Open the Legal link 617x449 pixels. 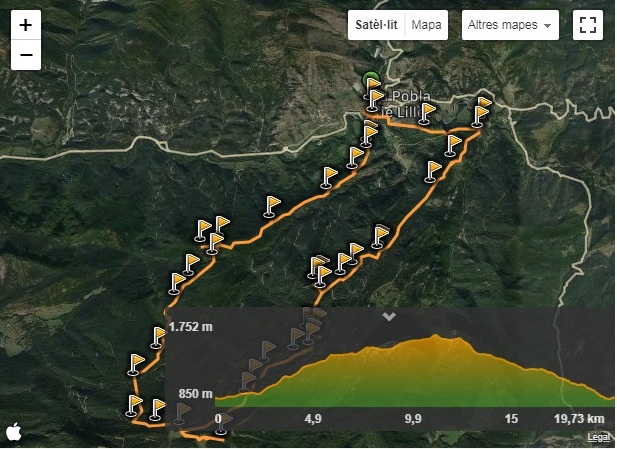pyautogui.click(x=598, y=437)
